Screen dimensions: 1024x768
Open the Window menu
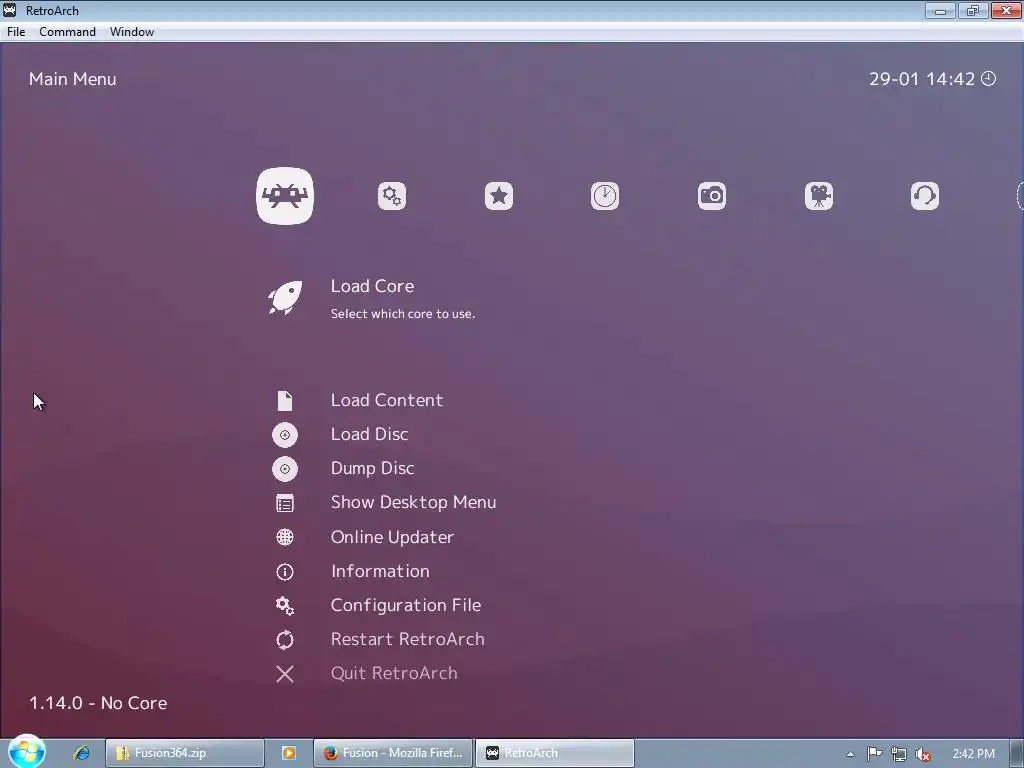(132, 32)
